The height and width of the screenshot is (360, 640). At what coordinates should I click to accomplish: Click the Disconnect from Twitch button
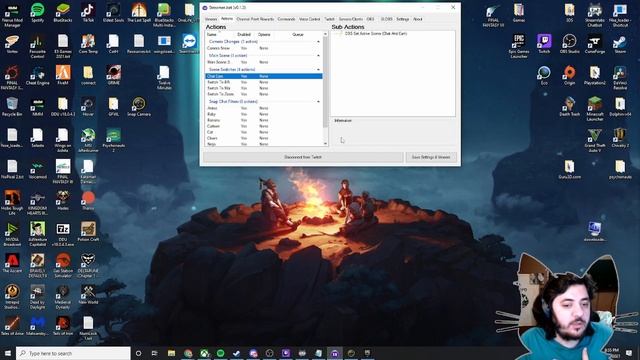(x=303, y=157)
